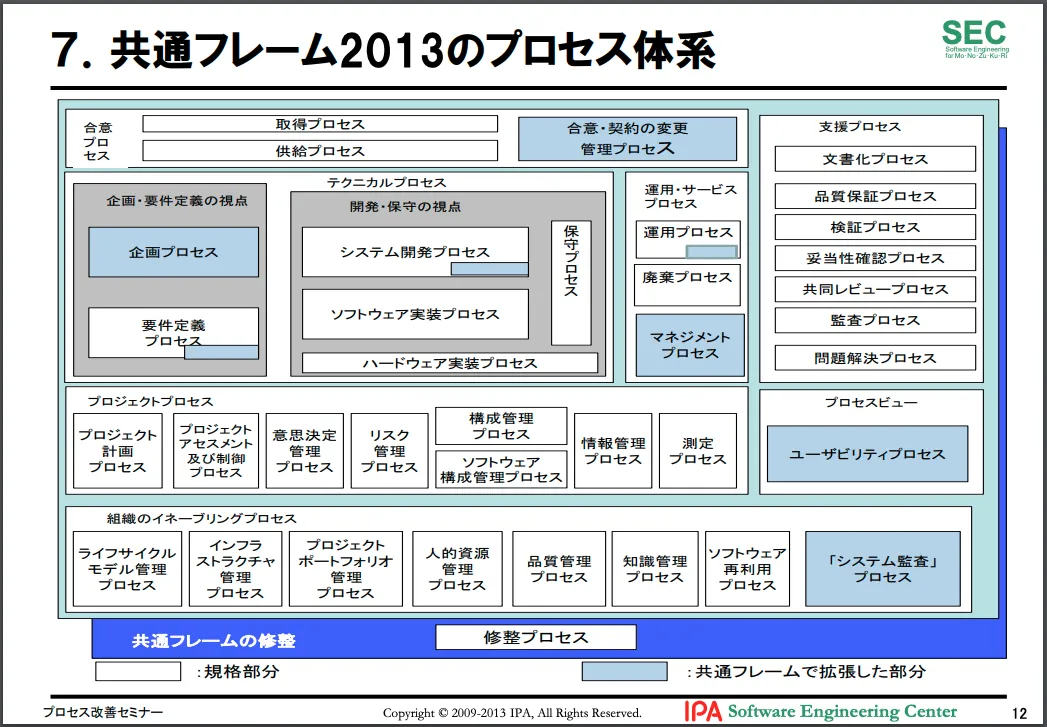The width and height of the screenshot is (1047, 727).
Task: Select the 供給プロセス box
Action: [x=320, y=151]
